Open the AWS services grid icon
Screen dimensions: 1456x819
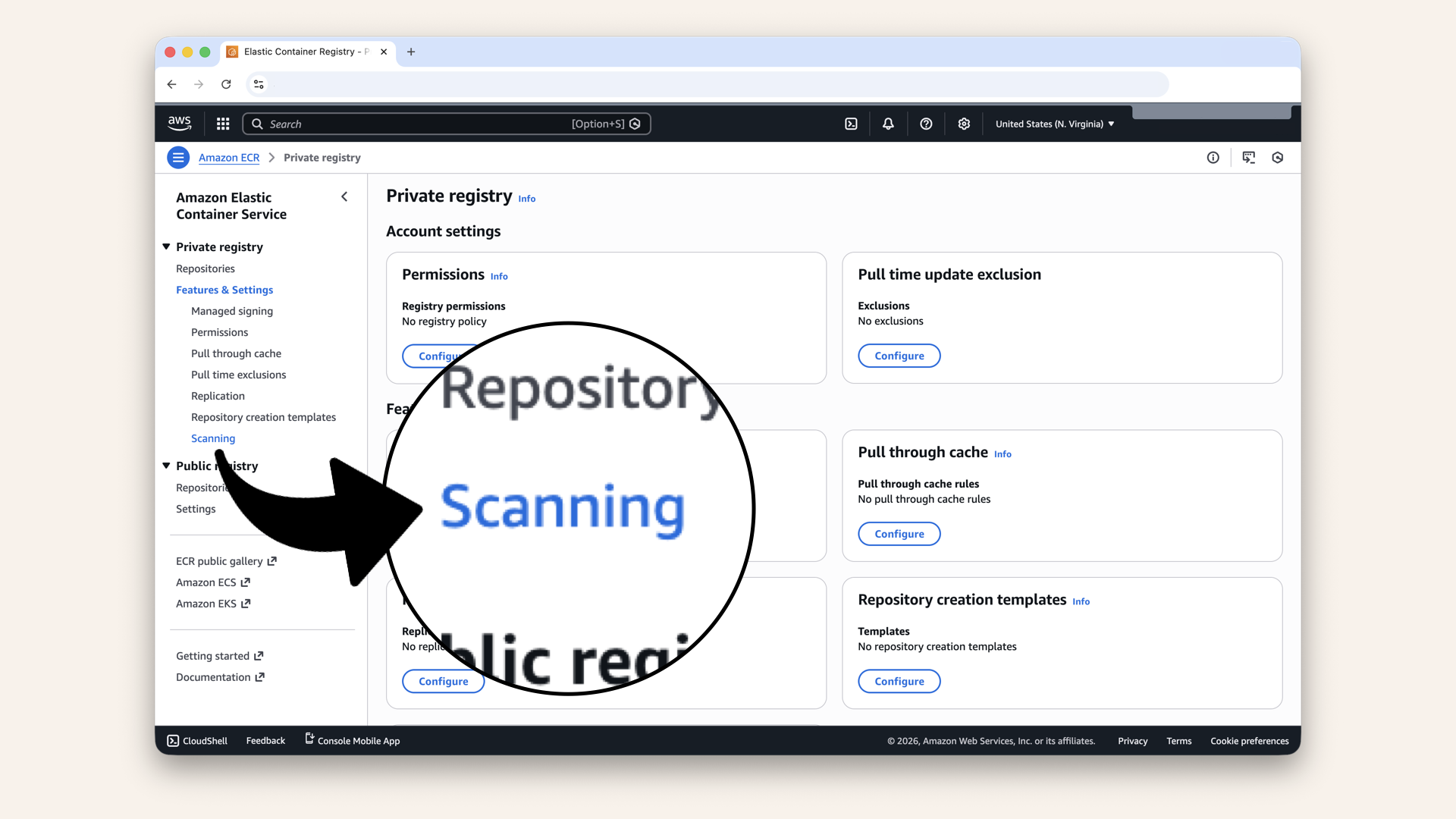point(222,124)
